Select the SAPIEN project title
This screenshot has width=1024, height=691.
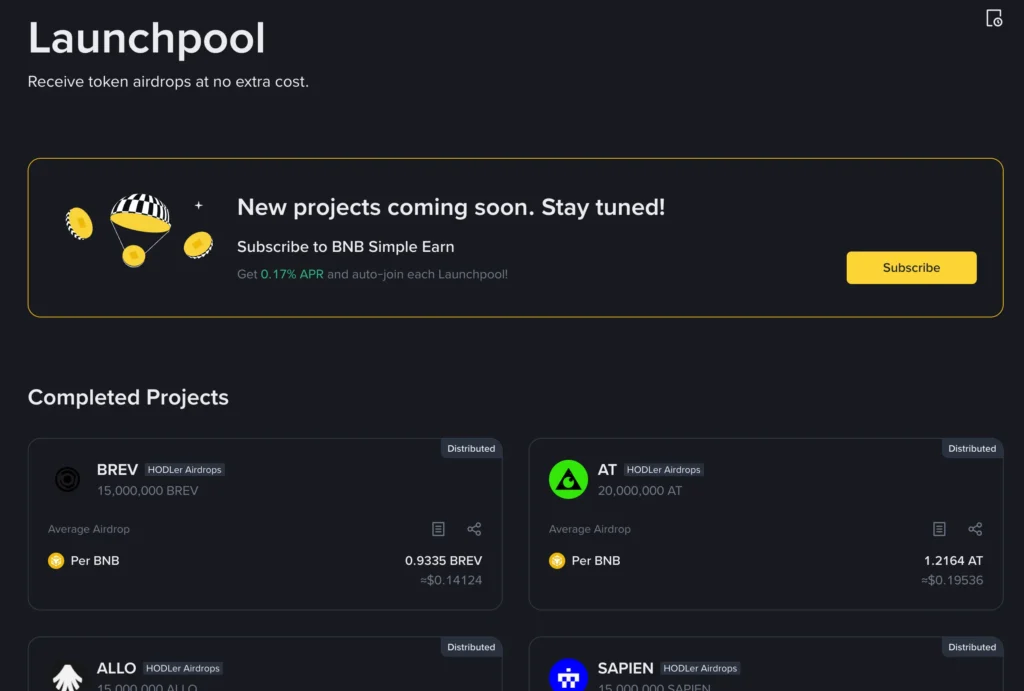pyautogui.click(x=625, y=668)
